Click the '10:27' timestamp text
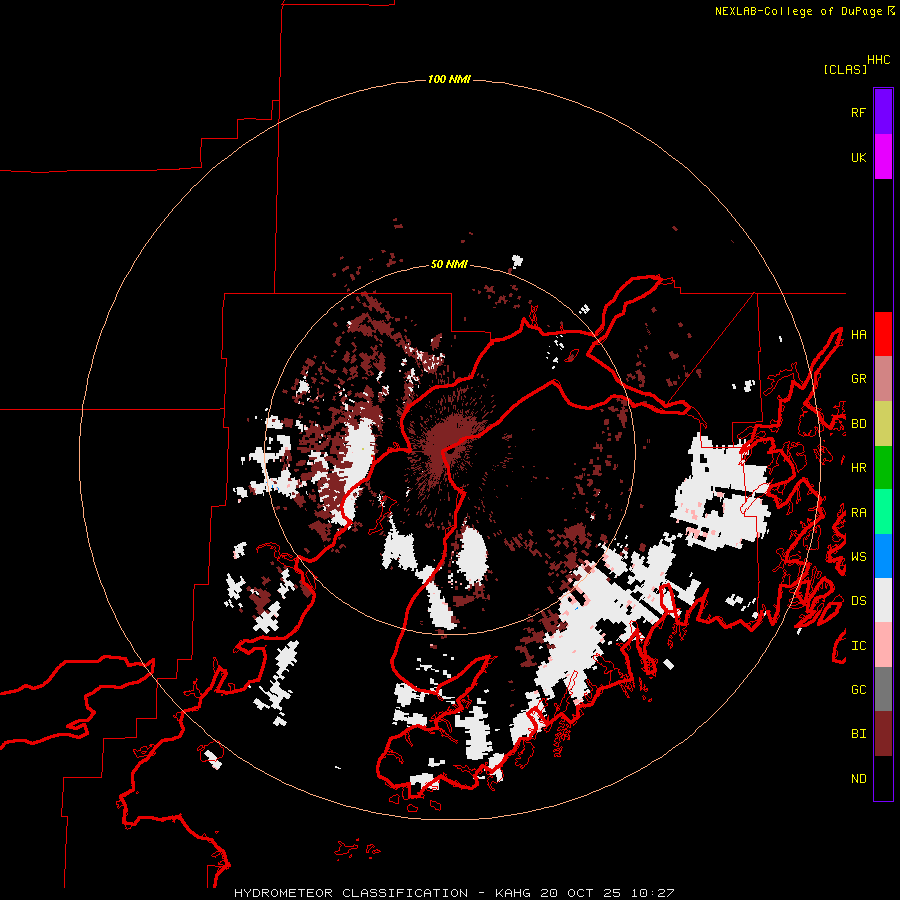This screenshot has height=900, width=900. 652,893
